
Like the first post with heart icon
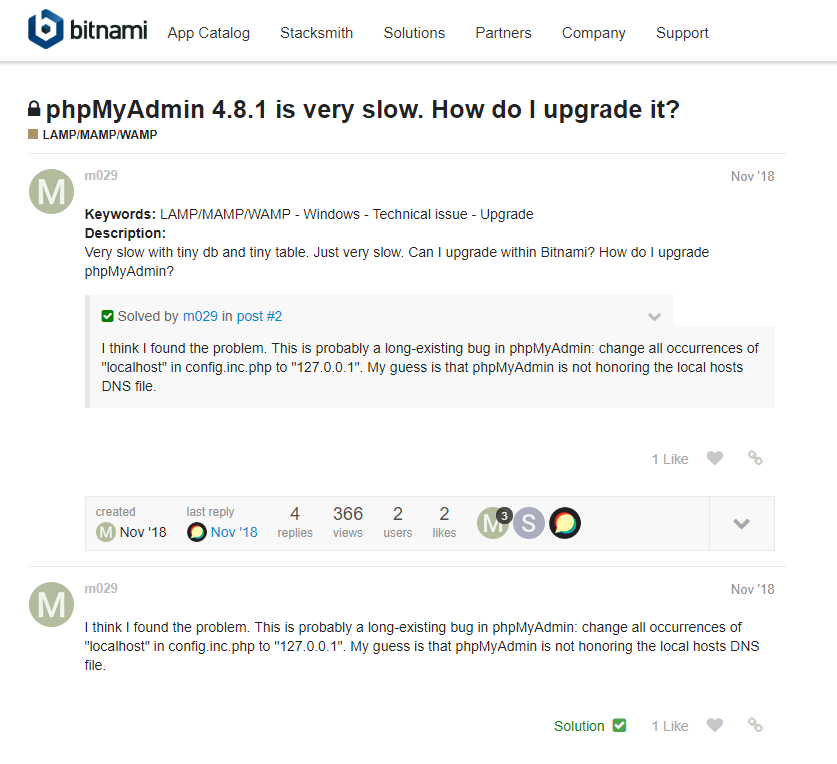point(715,458)
